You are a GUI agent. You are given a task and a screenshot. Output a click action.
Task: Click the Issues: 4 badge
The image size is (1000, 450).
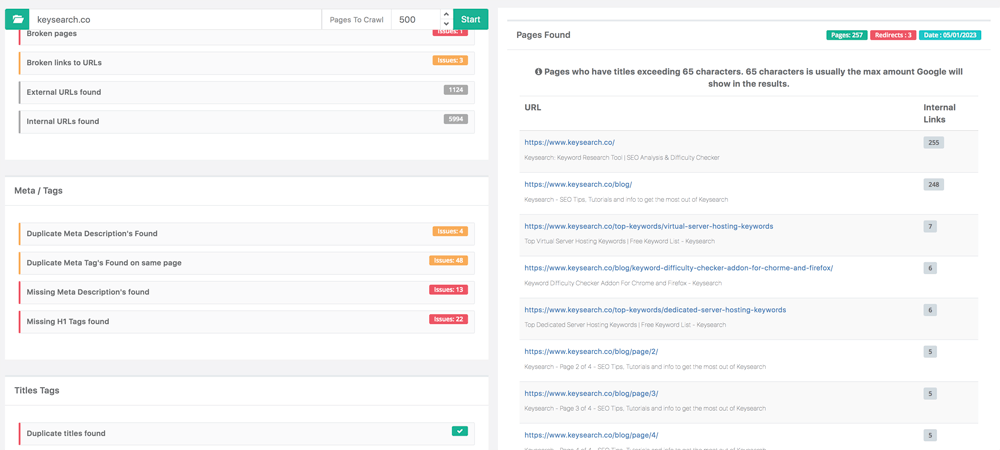click(450, 231)
